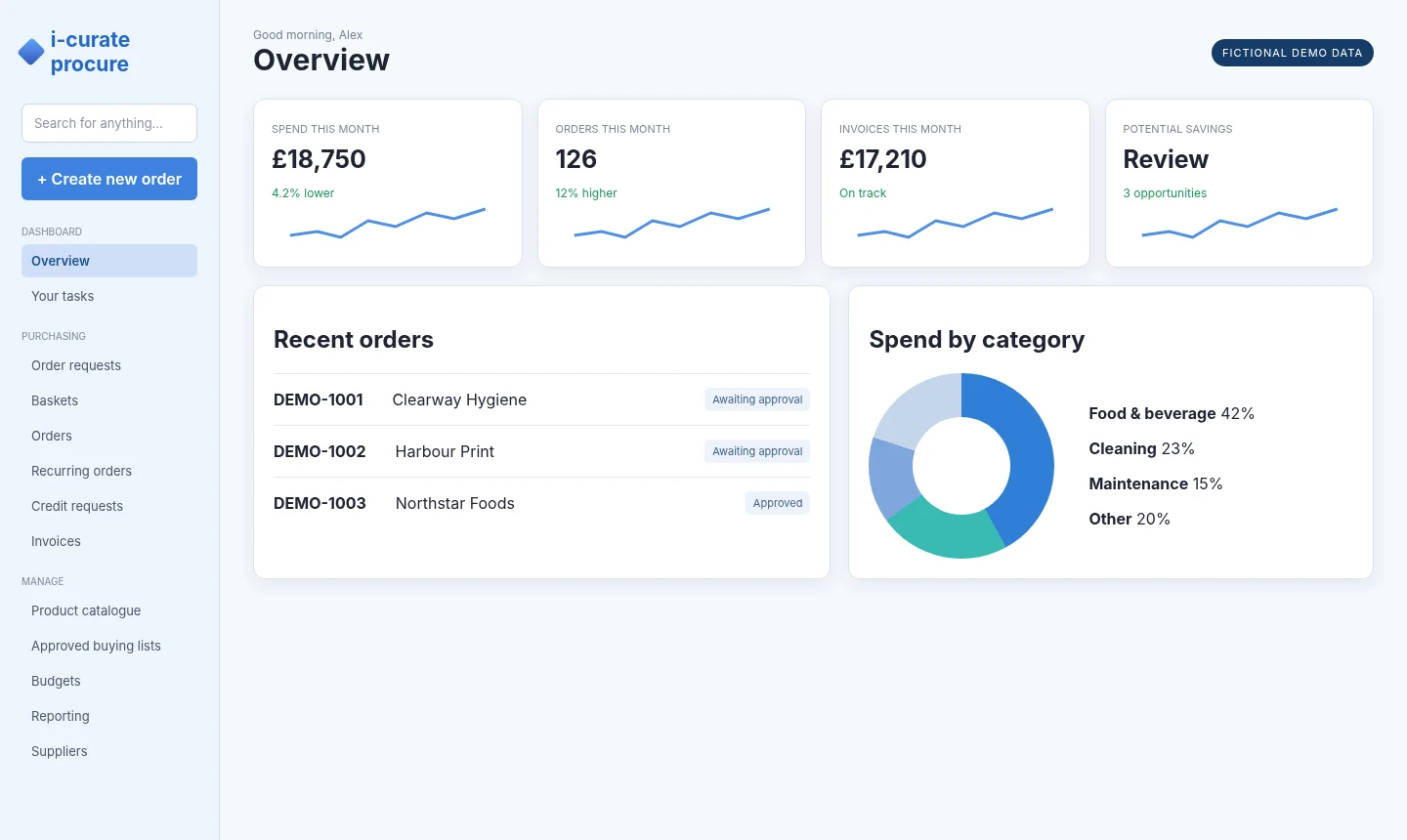Click supplier name Clearway Hygiene
The height and width of the screenshot is (840, 1407).
click(x=459, y=399)
